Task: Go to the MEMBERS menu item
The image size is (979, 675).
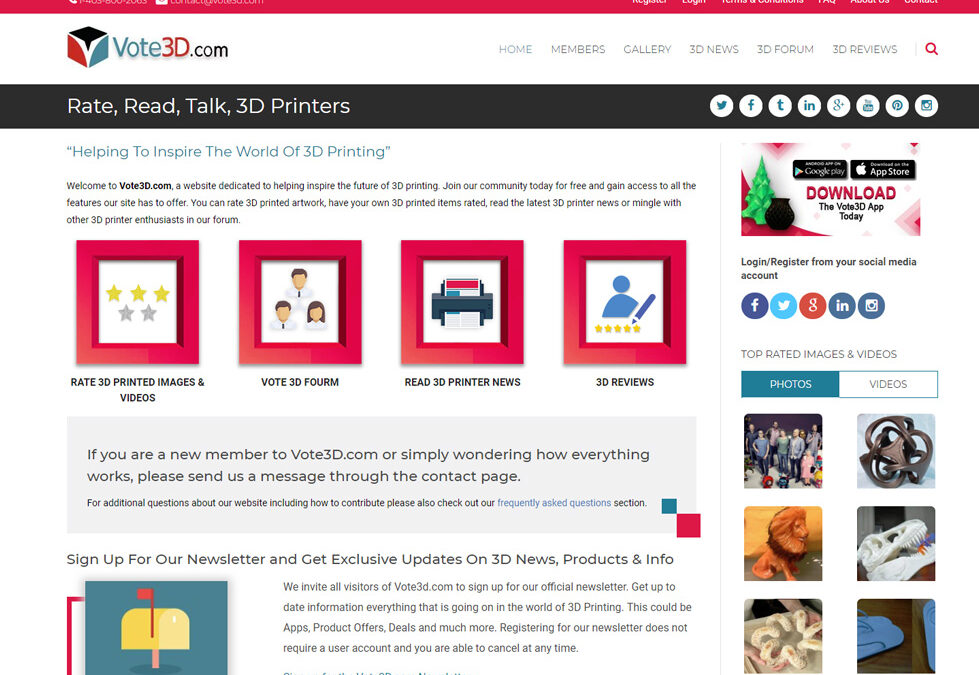Action: (x=578, y=49)
